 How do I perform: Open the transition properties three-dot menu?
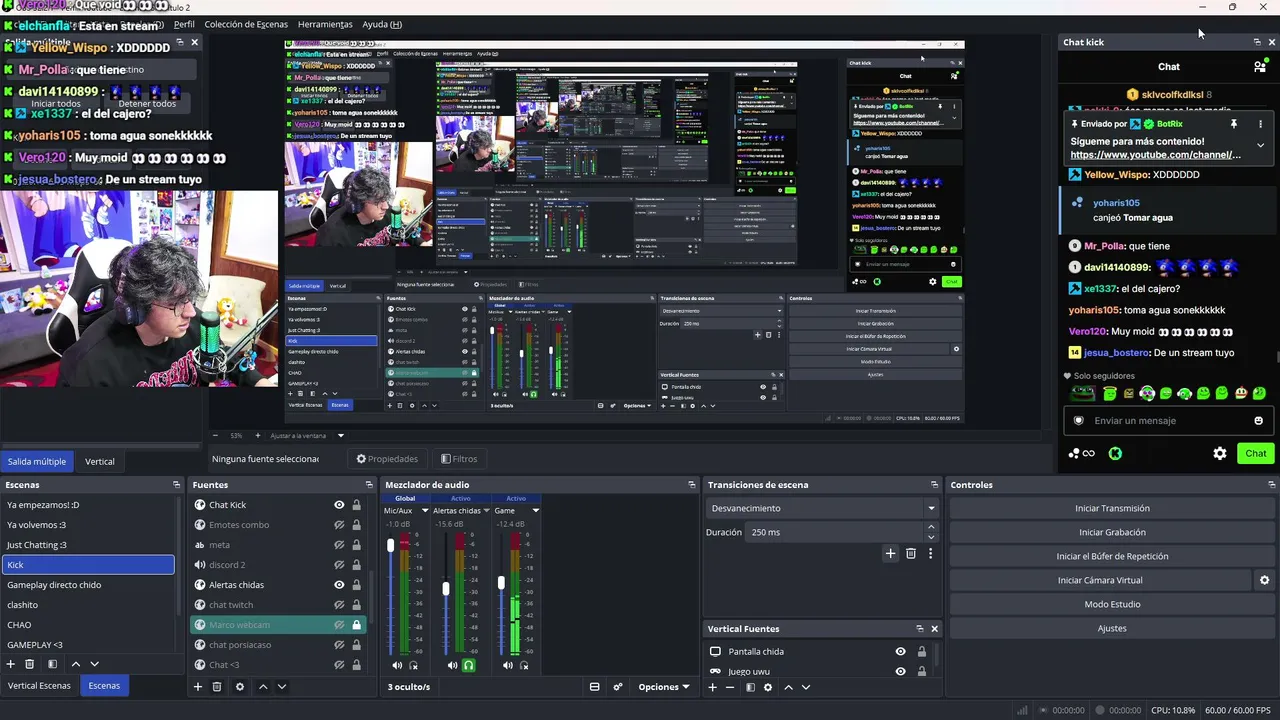(x=930, y=553)
